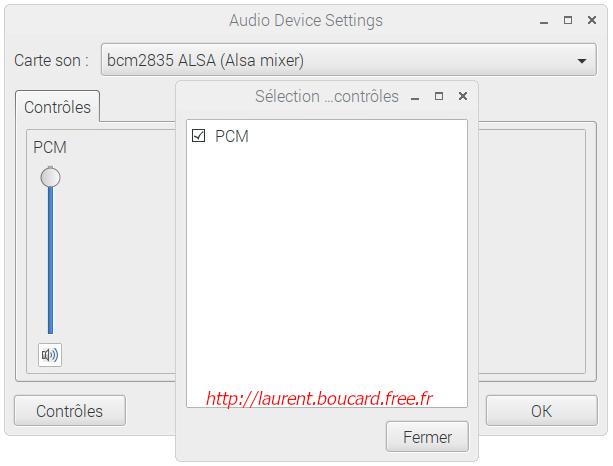Choose the bcm2835 ALSA sound card combo box
Image resolution: width=613 pixels, height=466 pixels.
pos(349,60)
